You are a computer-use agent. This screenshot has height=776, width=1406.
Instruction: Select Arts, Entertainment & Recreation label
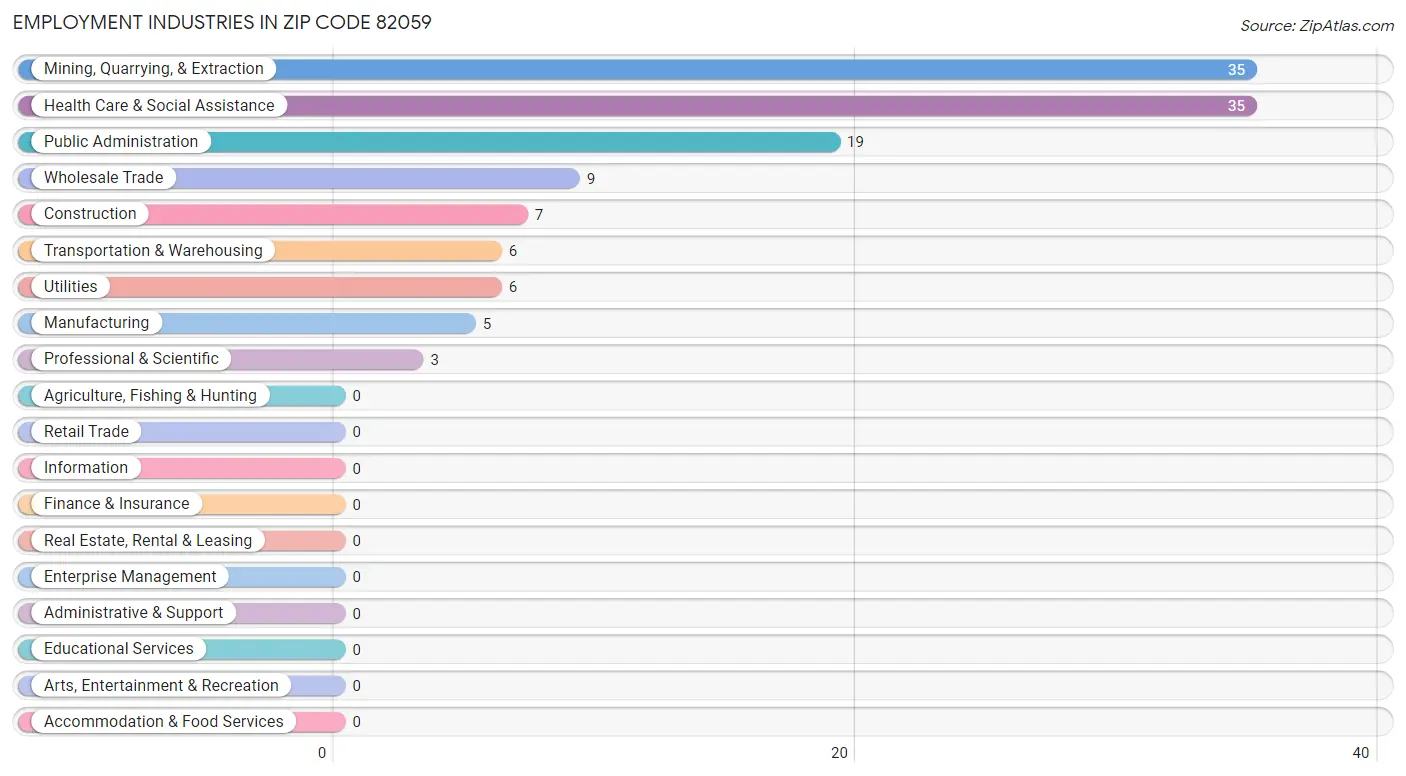(161, 685)
